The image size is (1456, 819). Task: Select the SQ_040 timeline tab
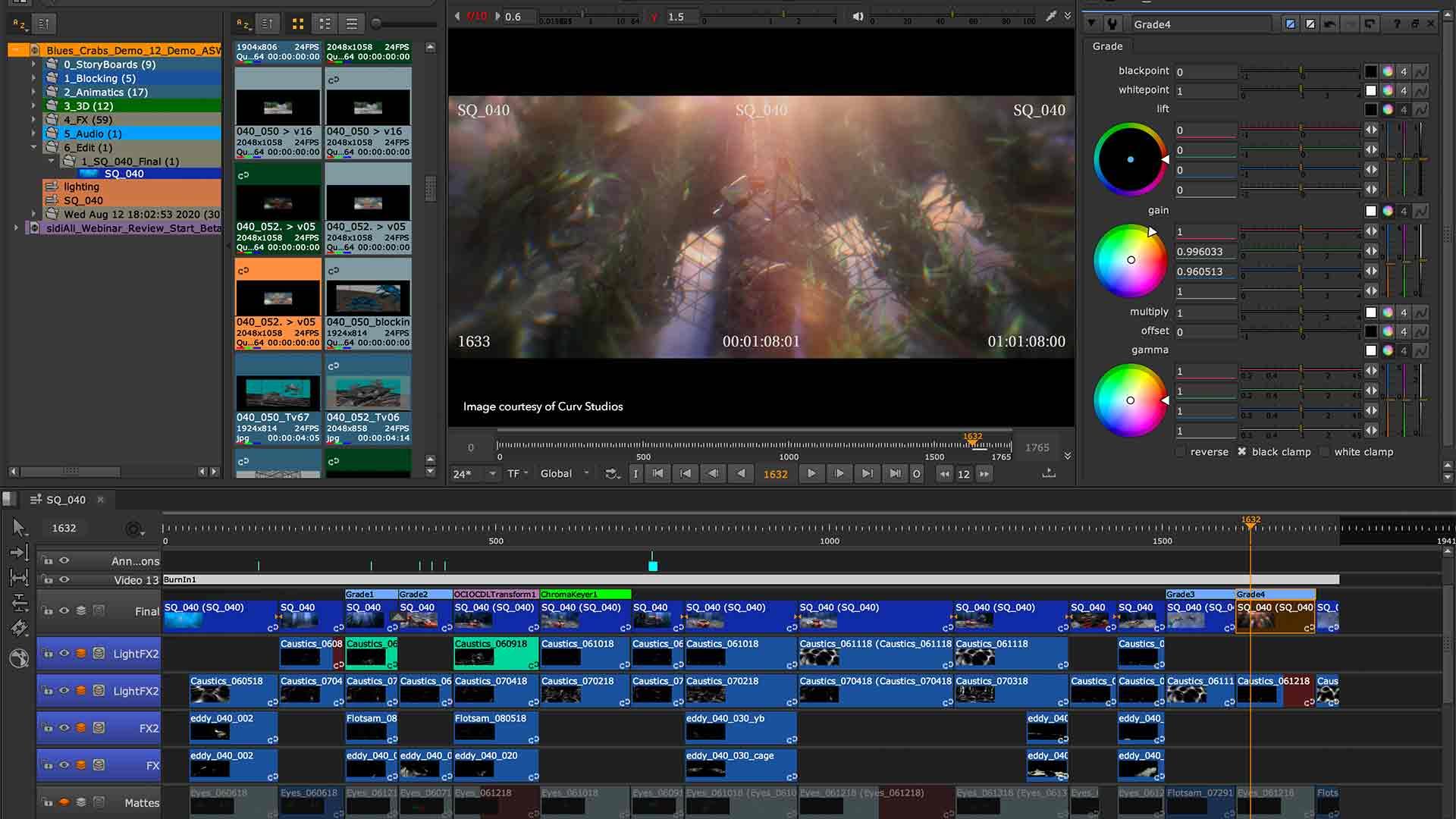(67, 500)
